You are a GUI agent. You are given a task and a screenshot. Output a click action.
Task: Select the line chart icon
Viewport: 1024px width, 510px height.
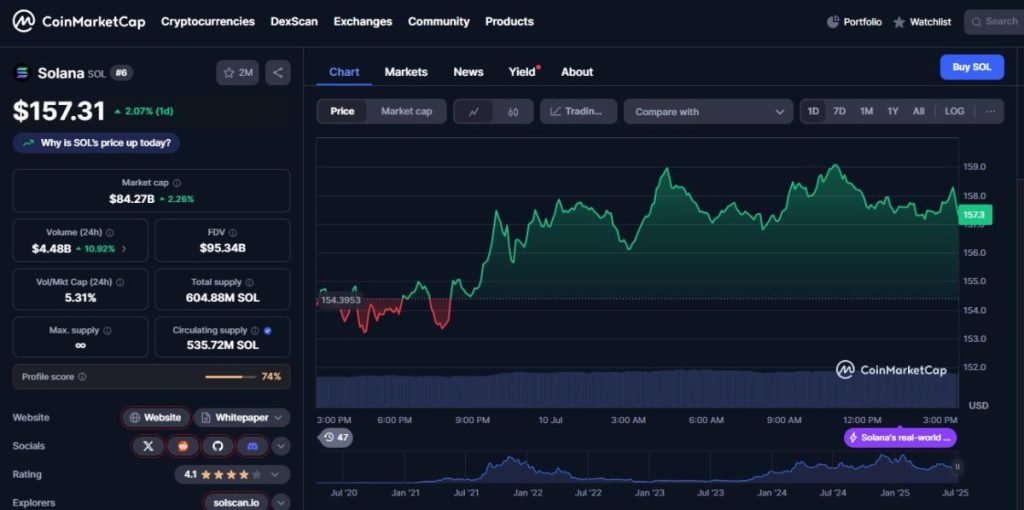coord(474,111)
